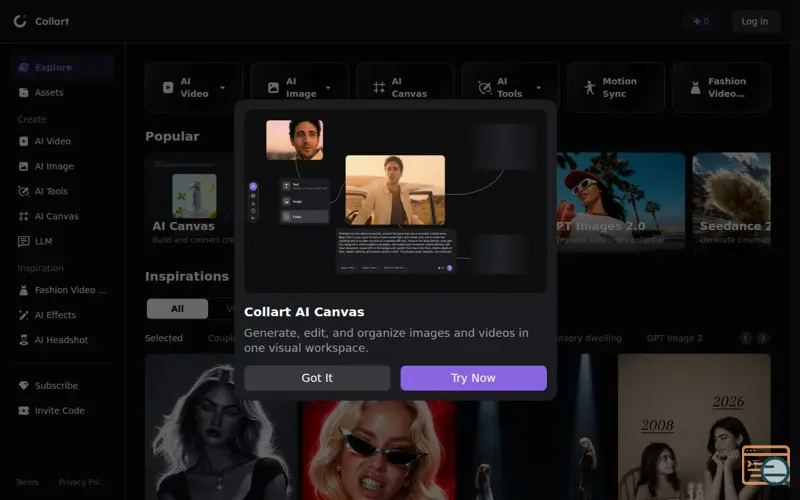This screenshot has width=800, height=500.
Task: Select the Motion Sync card label
Action: pyautogui.click(x=619, y=88)
